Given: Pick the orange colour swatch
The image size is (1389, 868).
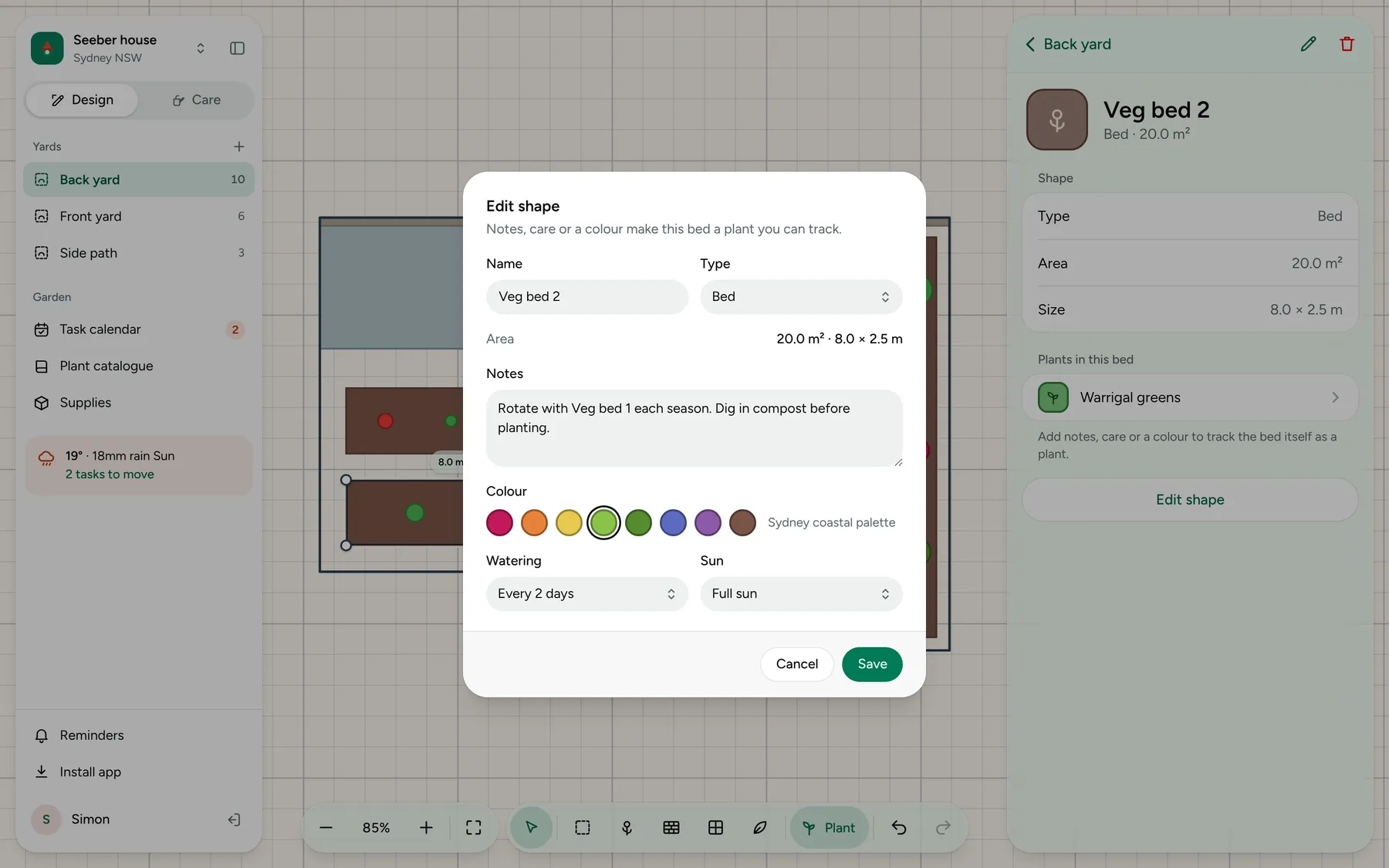Looking at the screenshot, I should pyautogui.click(x=534, y=522).
